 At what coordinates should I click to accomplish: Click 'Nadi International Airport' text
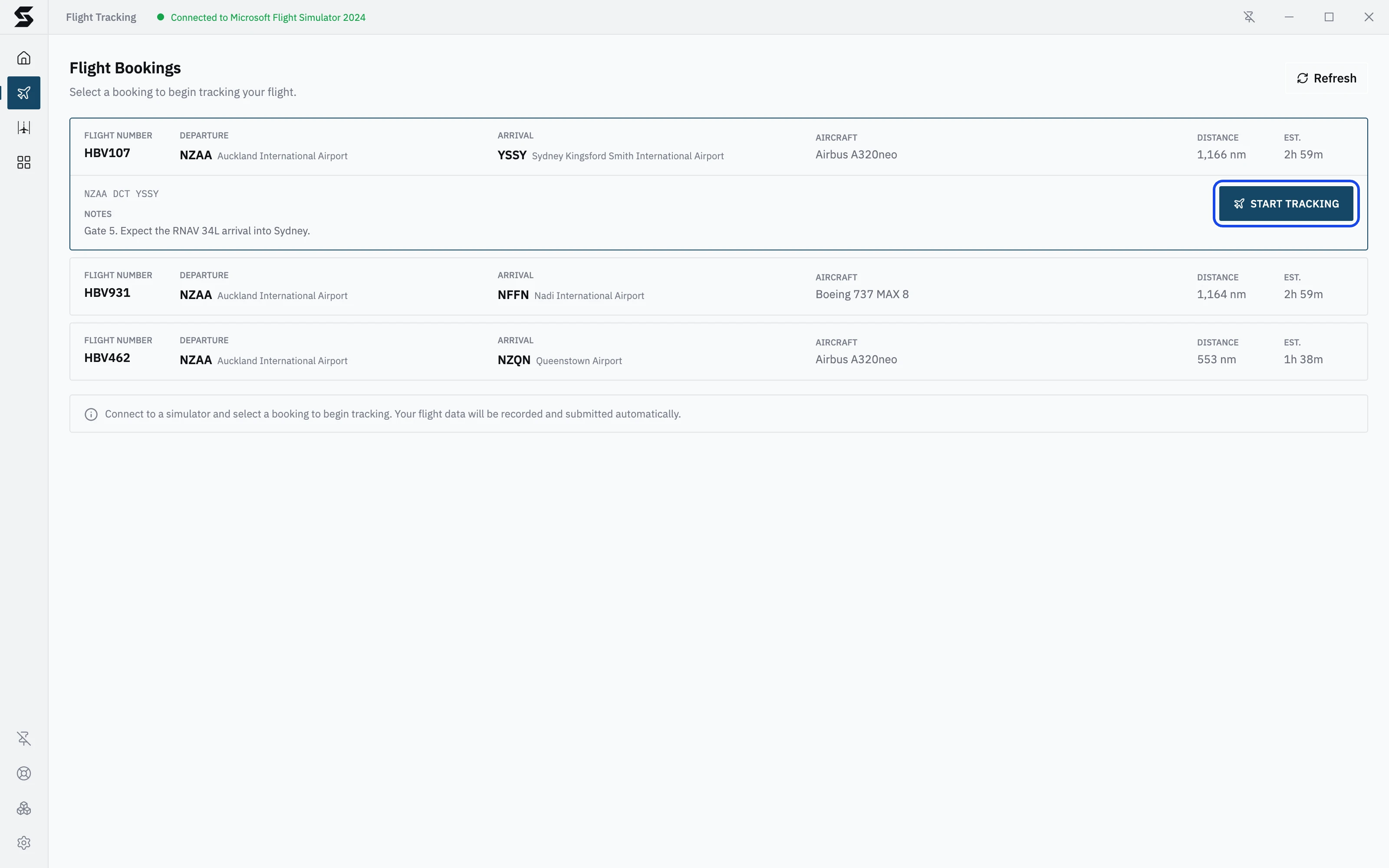pyautogui.click(x=589, y=296)
